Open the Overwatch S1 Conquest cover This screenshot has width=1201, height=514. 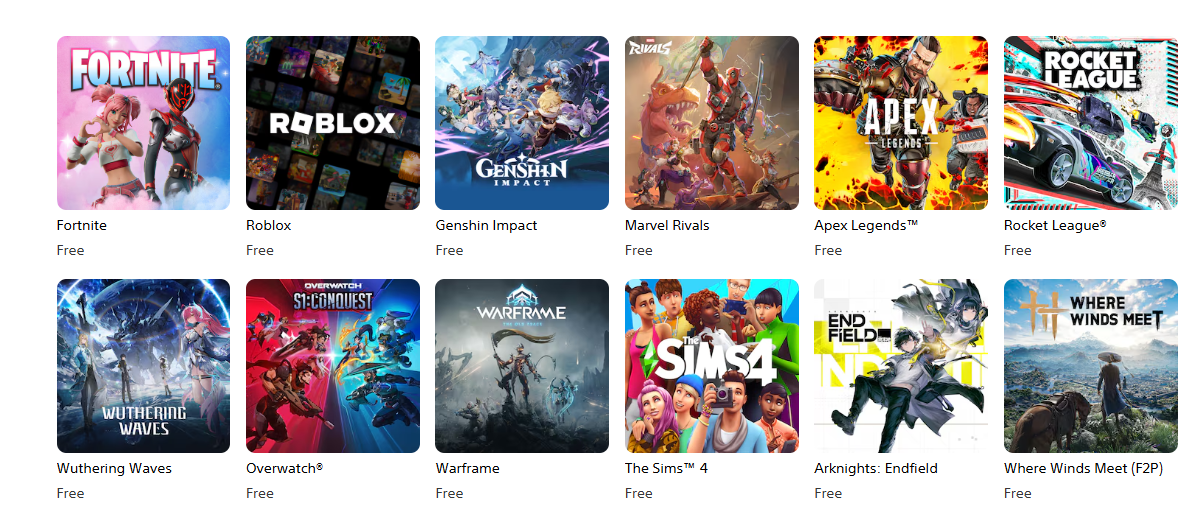pyautogui.click(x=333, y=366)
